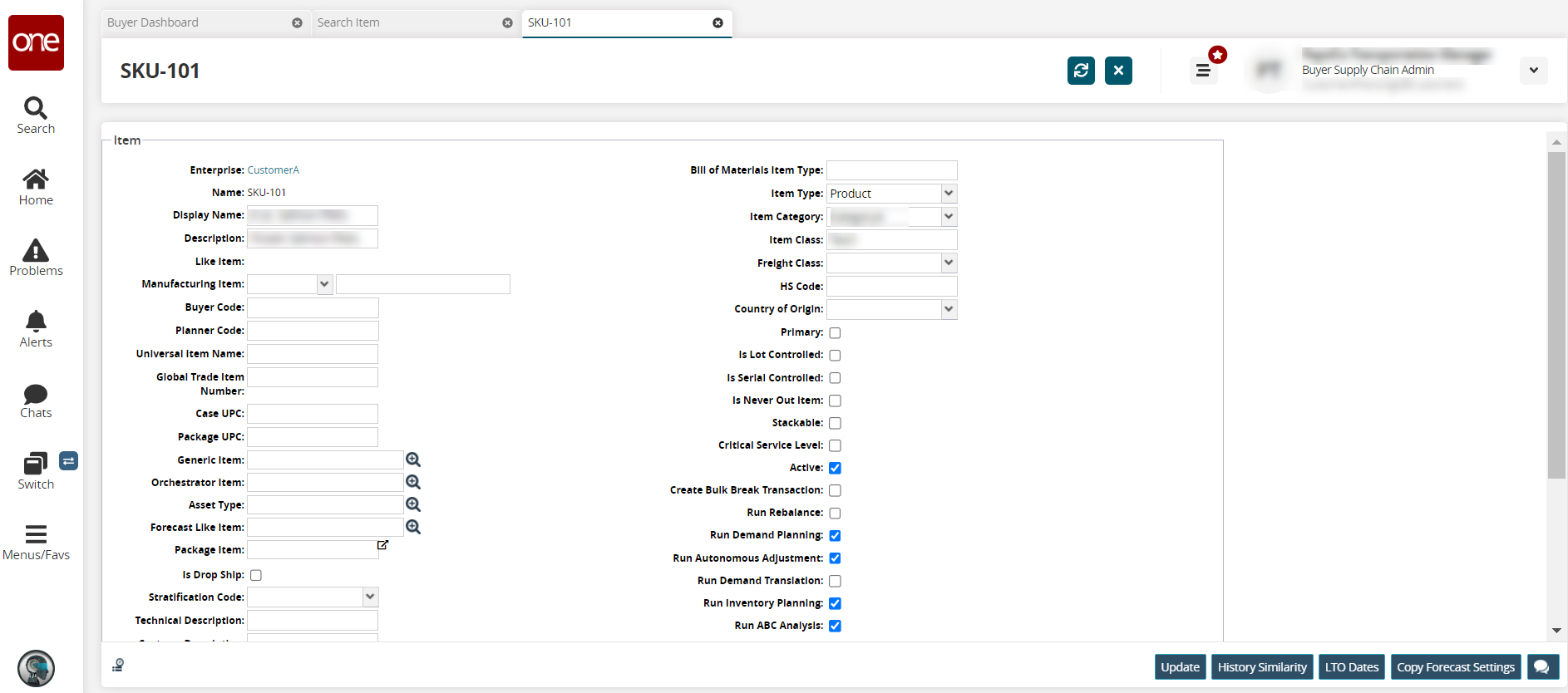Open Menus/Favs hamburger icon
The image size is (1568, 693).
coord(36,543)
